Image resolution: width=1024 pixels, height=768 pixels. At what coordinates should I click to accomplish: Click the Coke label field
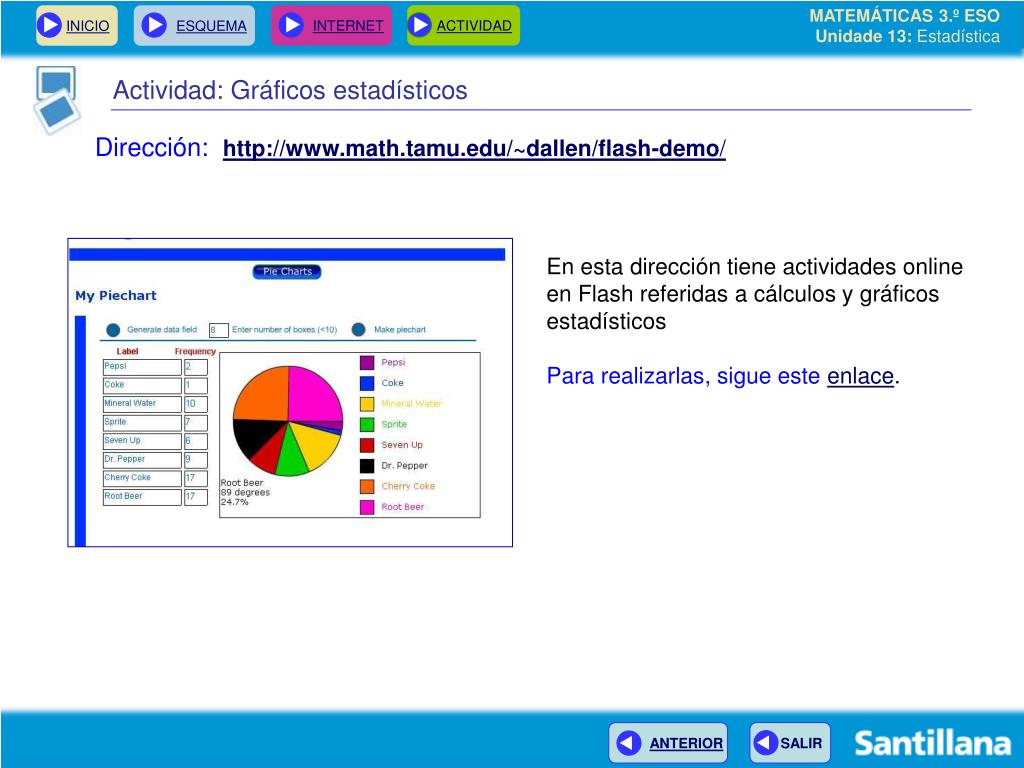[x=142, y=385]
